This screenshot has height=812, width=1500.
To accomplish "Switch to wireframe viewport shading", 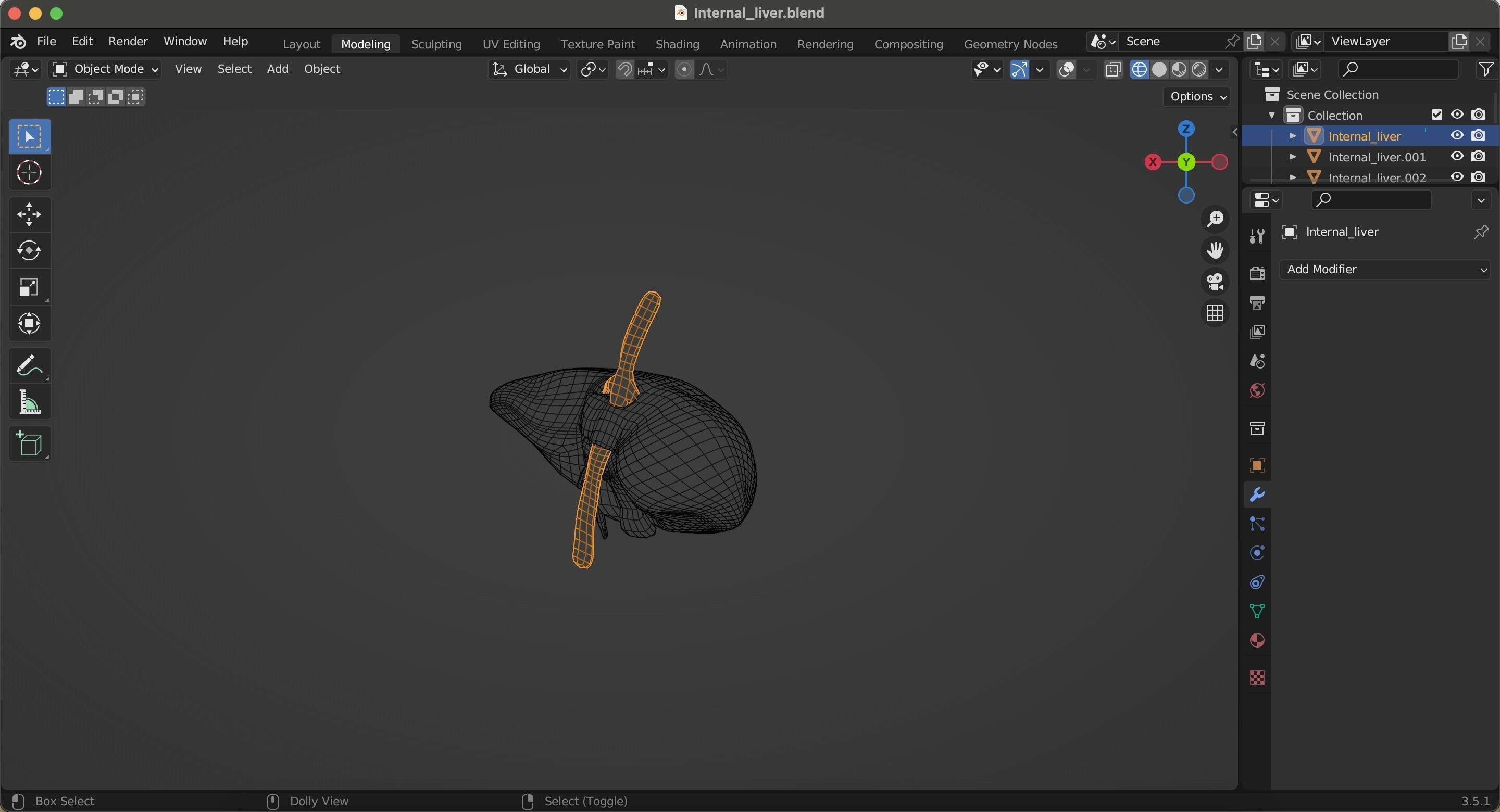I will tap(1139, 70).
